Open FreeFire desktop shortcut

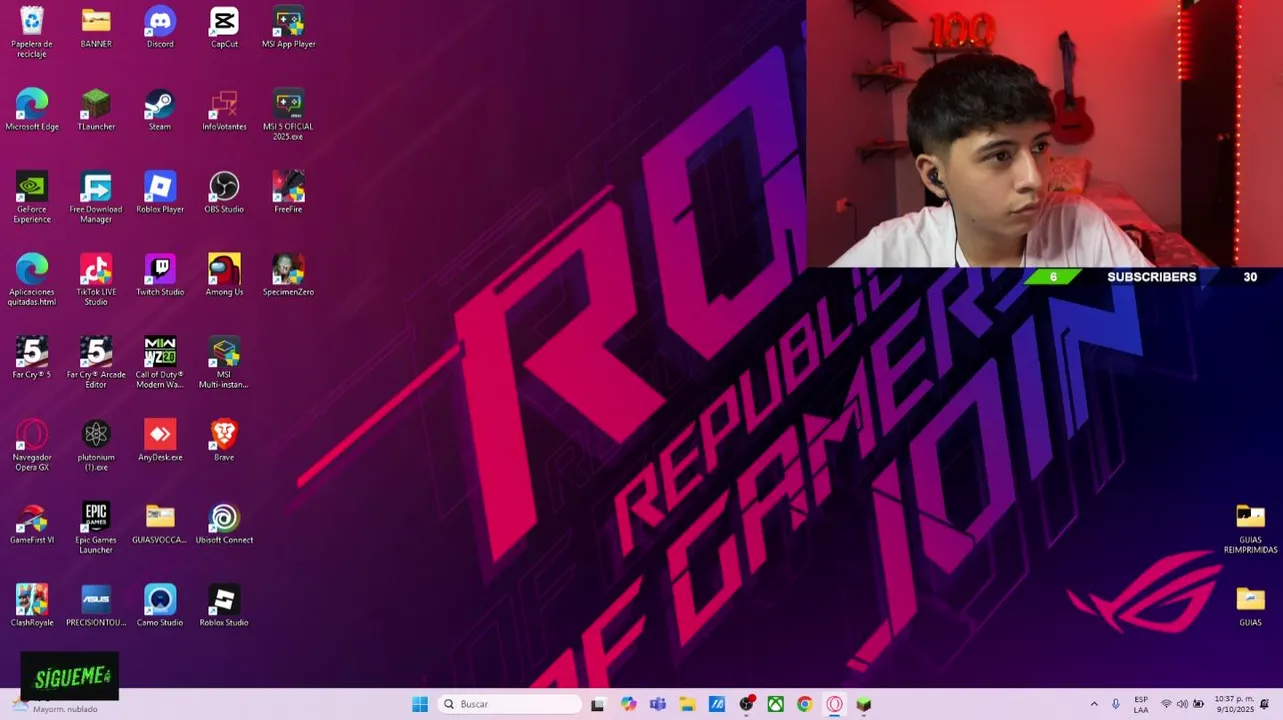pos(288,192)
